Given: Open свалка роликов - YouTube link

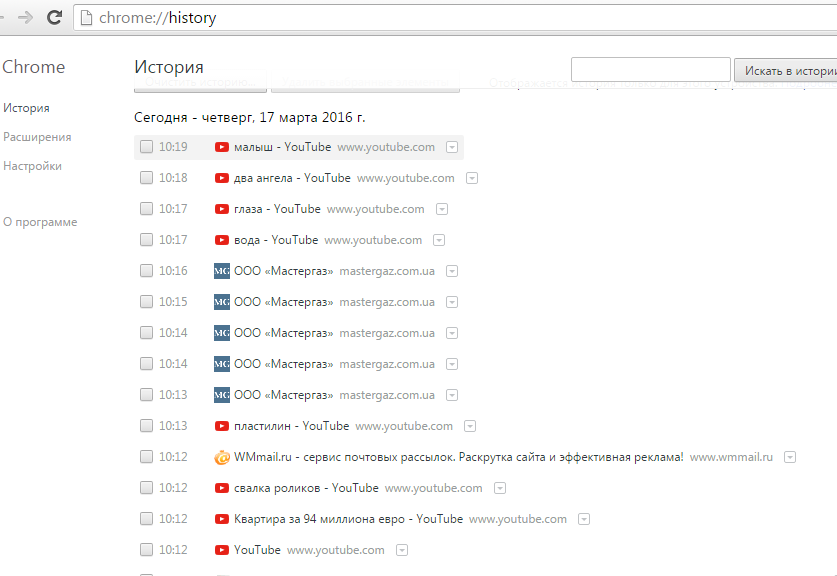Looking at the screenshot, I should pos(306,487).
